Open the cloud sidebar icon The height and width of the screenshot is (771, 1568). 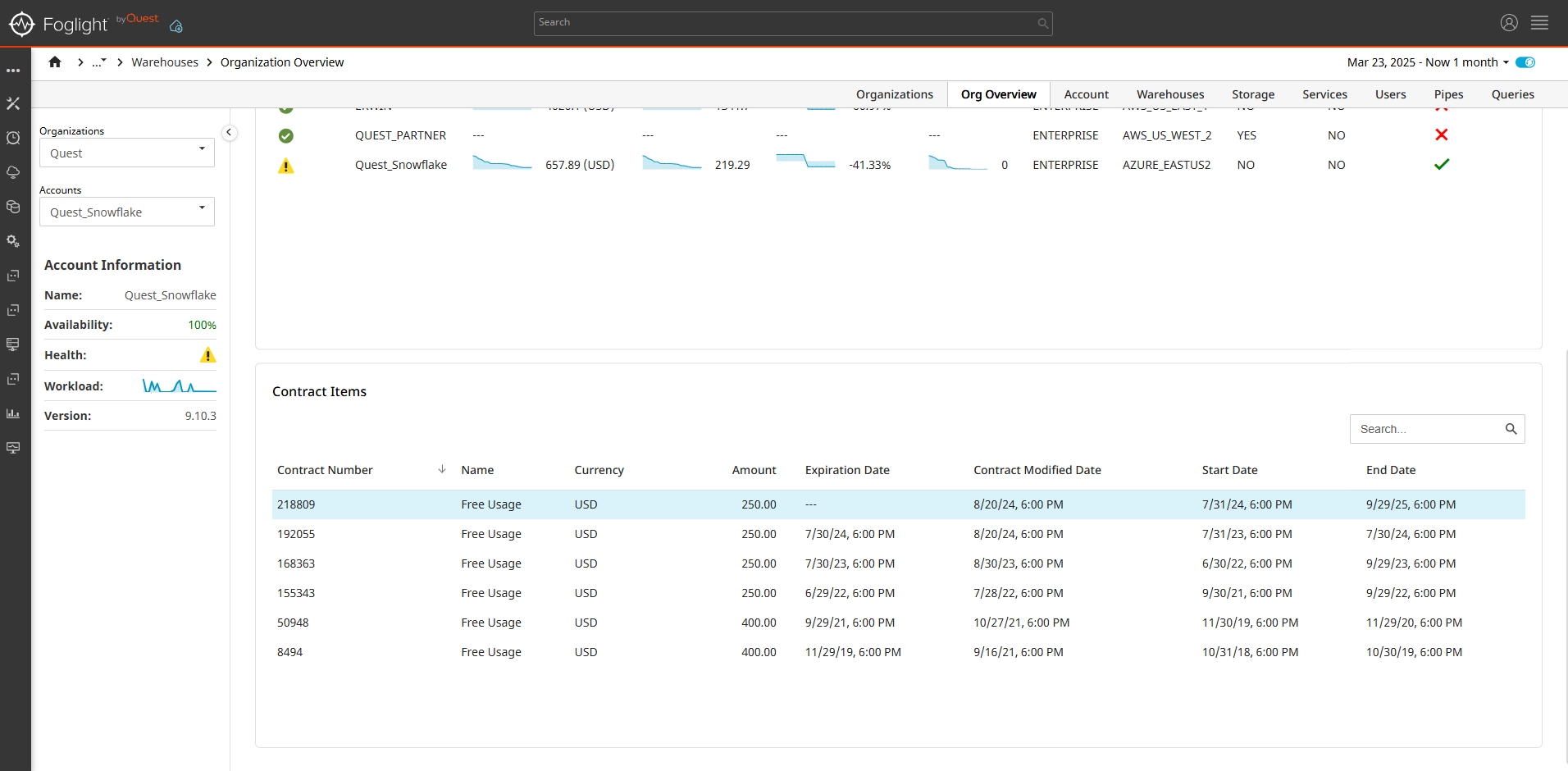click(x=13, y=172)
